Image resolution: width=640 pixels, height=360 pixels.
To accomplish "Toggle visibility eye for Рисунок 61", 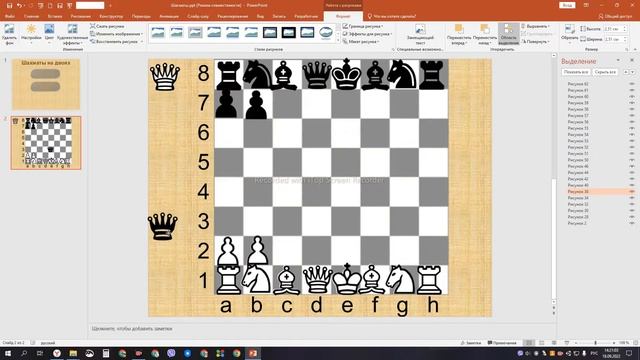I will pos(632,90).
